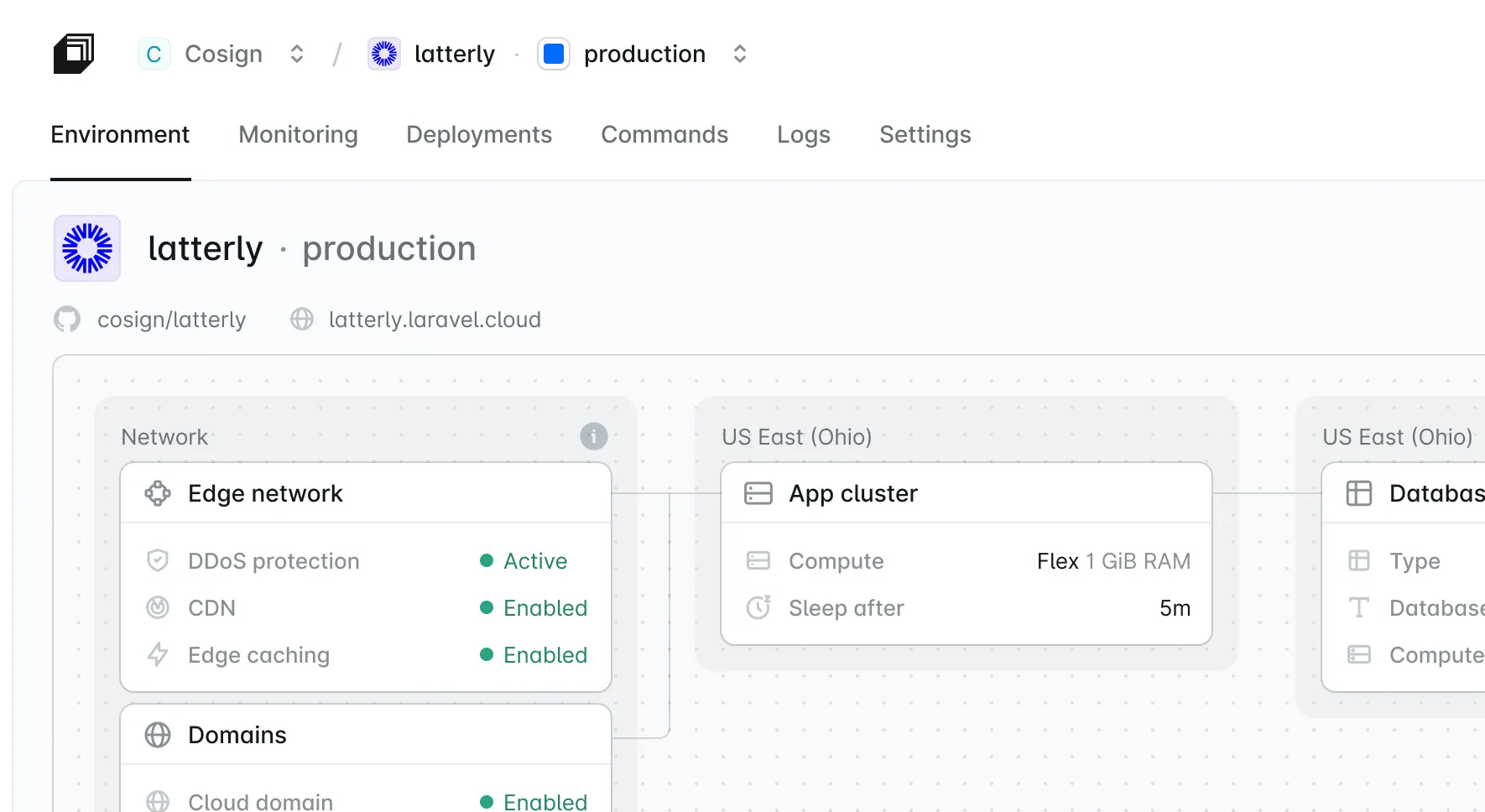Visit the latterly.laravel.cloud domain link

point(435,320)
